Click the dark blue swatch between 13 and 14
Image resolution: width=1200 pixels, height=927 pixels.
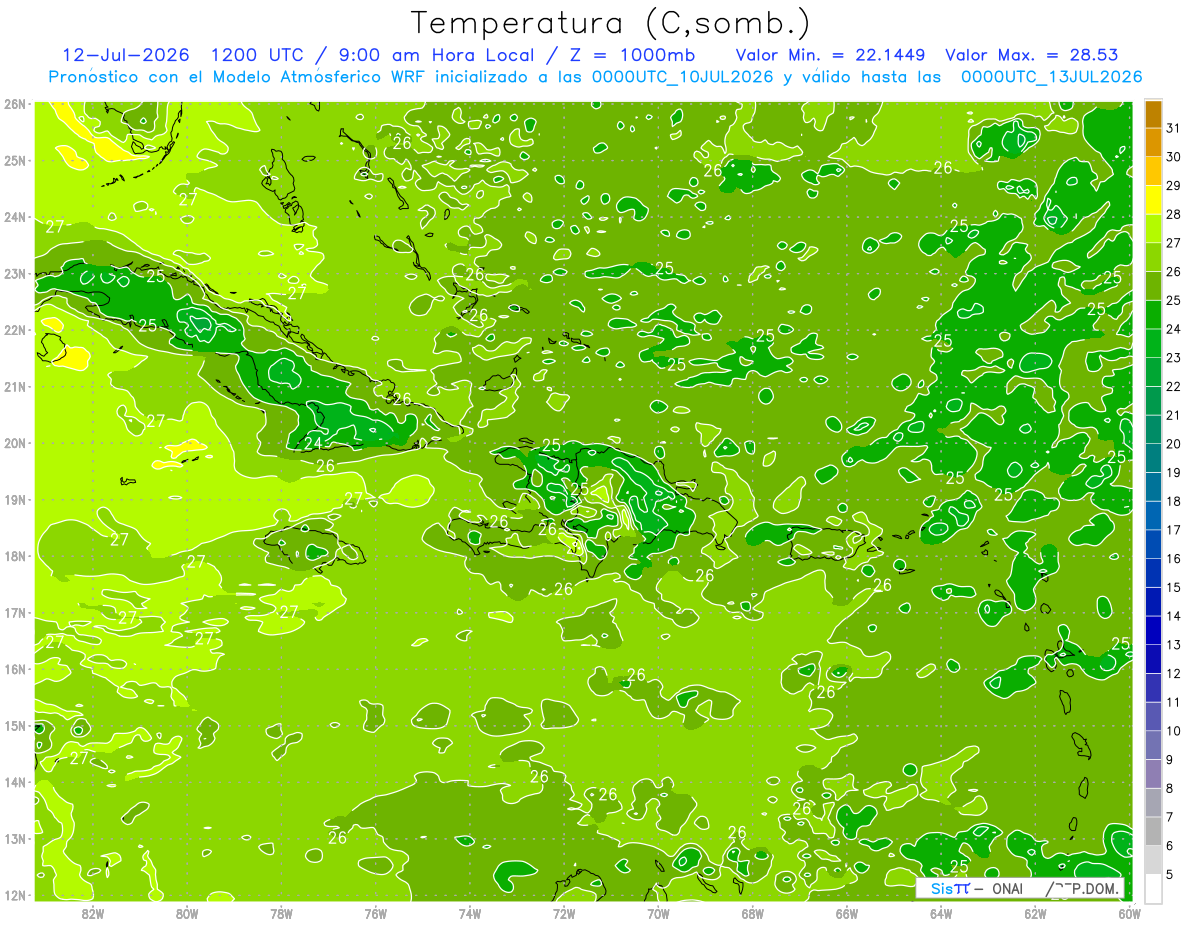tap(1153, 630)
